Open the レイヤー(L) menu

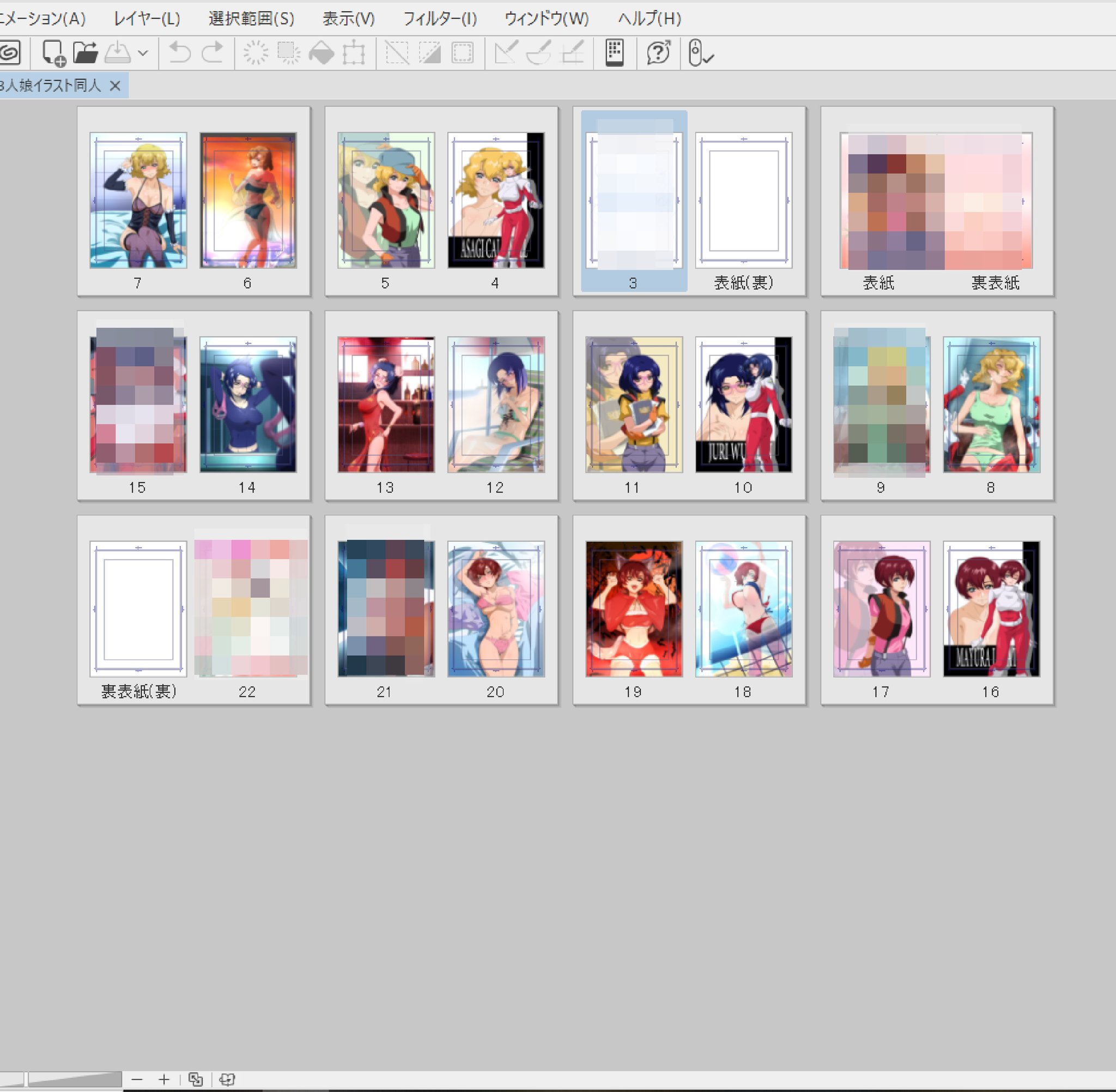pos(147,19)
